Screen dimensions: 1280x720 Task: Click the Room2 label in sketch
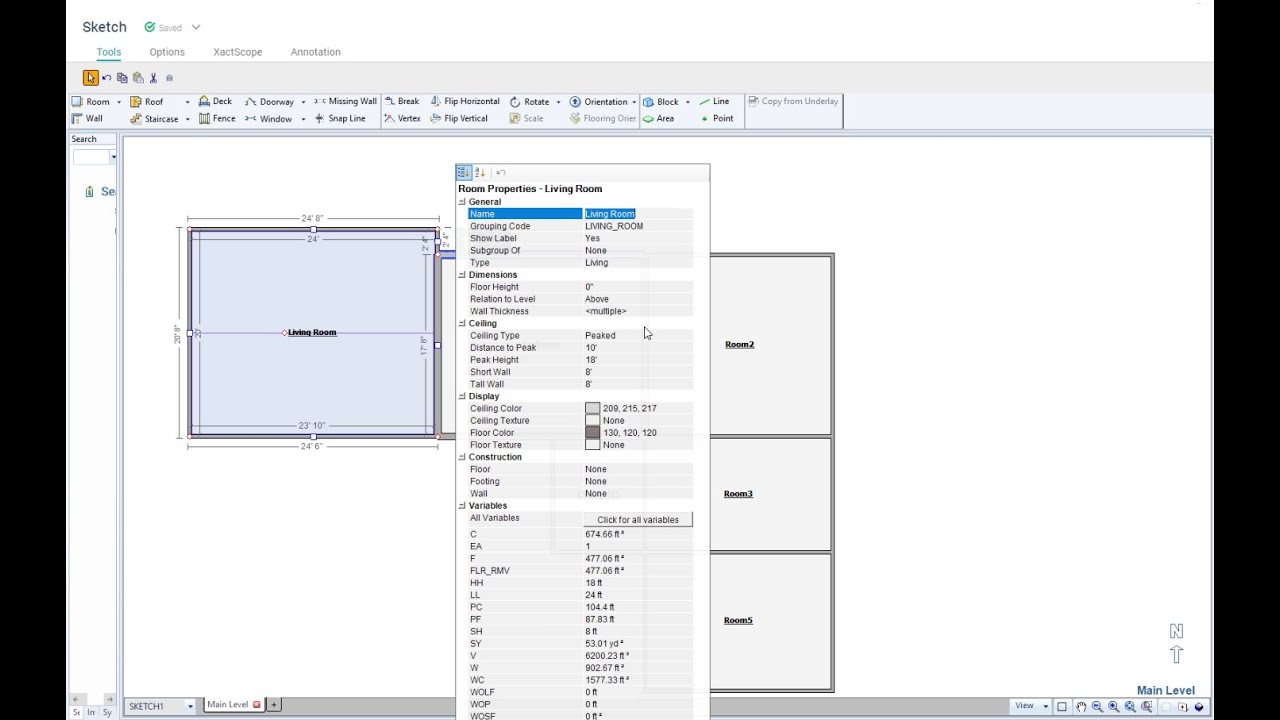click(740, 344)
